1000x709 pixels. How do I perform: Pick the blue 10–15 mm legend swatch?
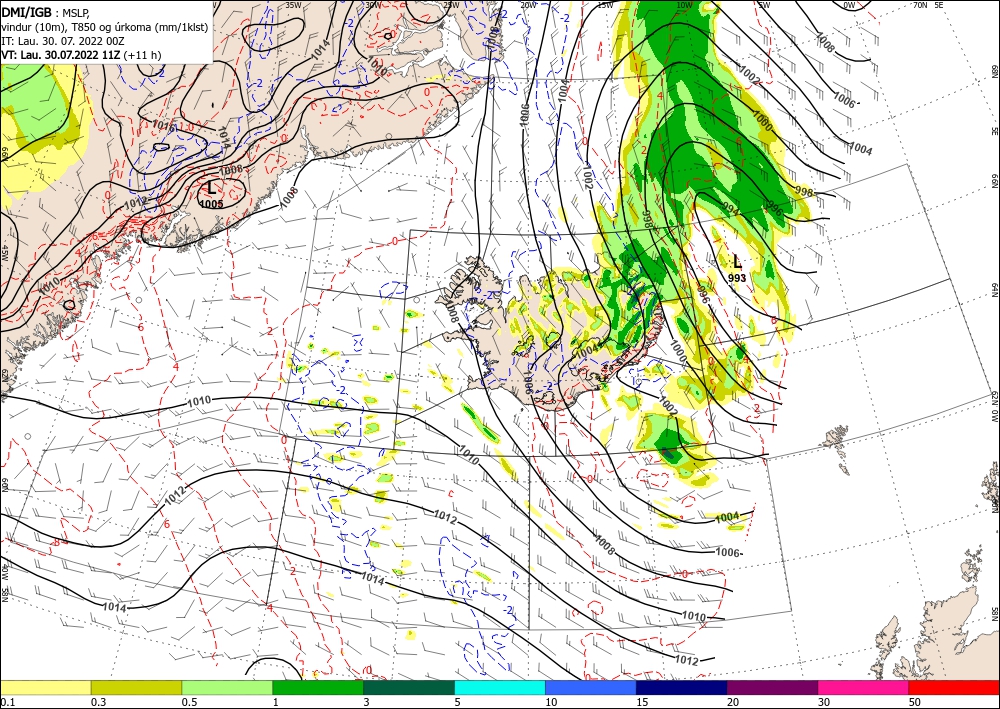591,687
